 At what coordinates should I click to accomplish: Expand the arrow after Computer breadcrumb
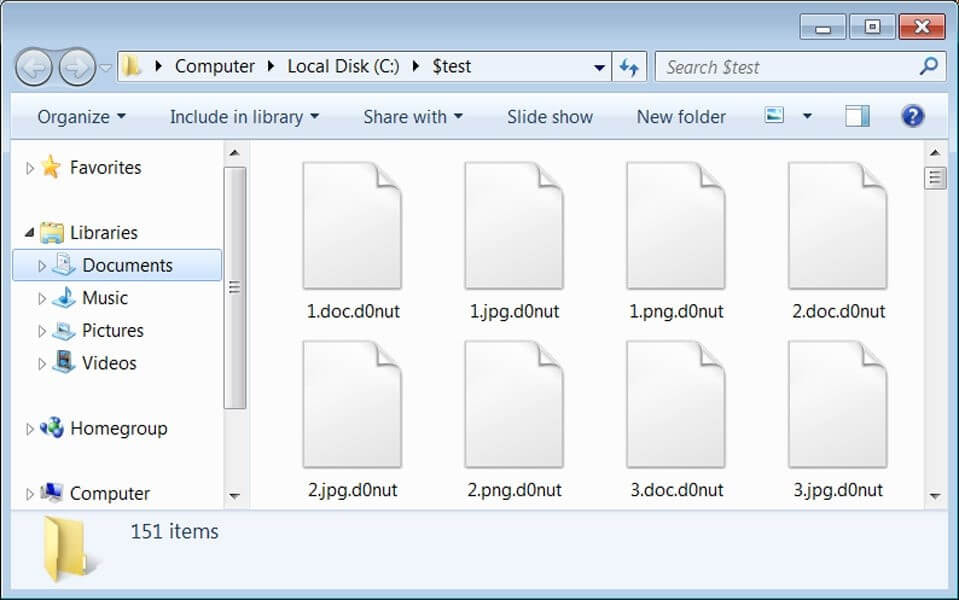pos(271,66)
